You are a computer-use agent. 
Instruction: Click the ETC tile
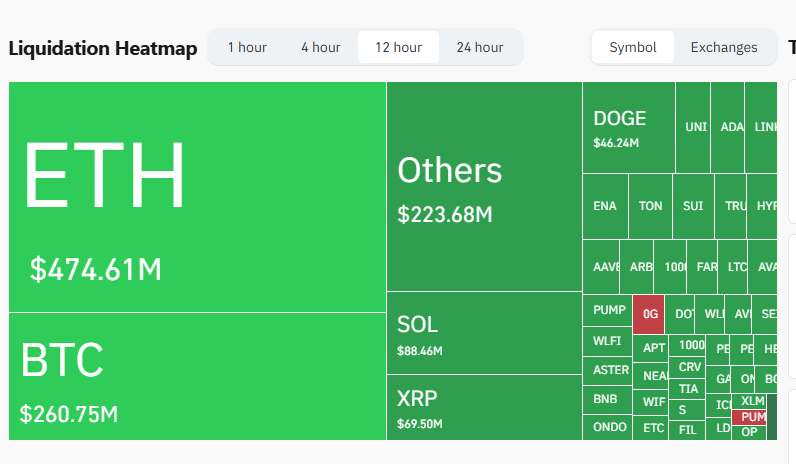pyautogui.click(x=651, y=428)
